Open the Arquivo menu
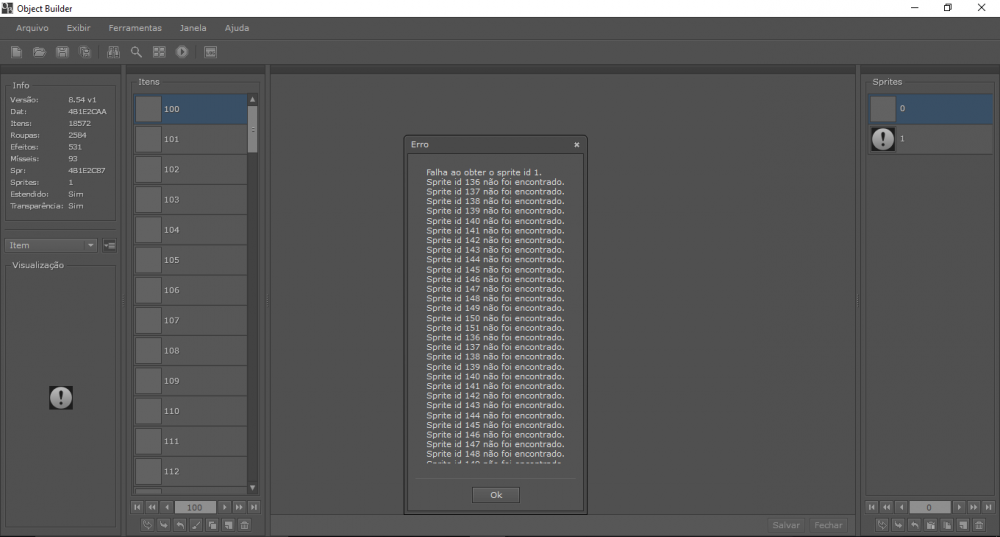The width and height of the screenshot is (1000, 537). [x=32, y=28]
